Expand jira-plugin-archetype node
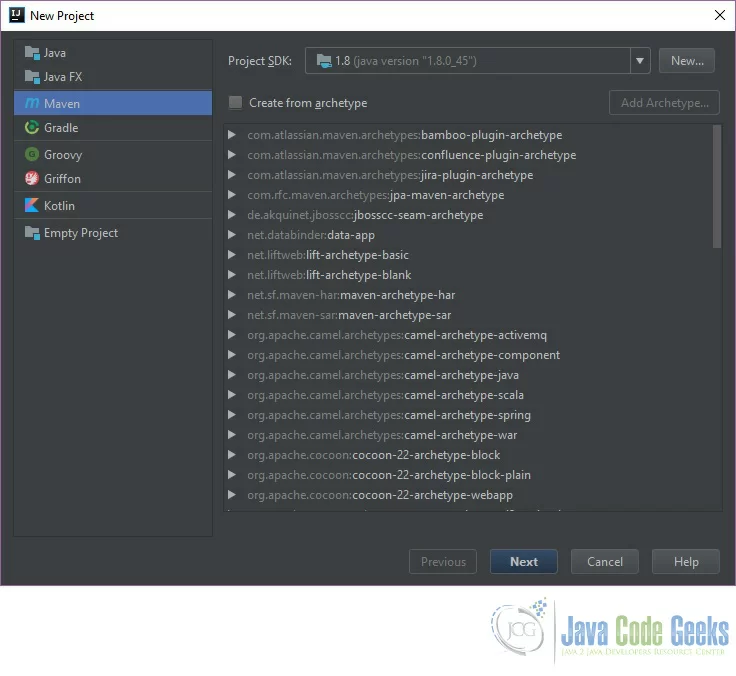 coord(232,175)
